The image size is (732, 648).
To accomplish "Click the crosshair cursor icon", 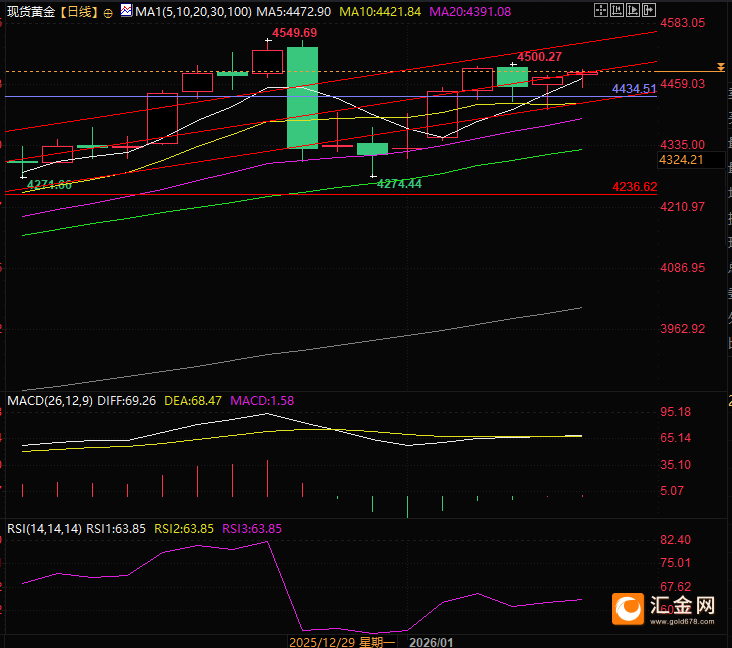I will [x=601, y=10].
